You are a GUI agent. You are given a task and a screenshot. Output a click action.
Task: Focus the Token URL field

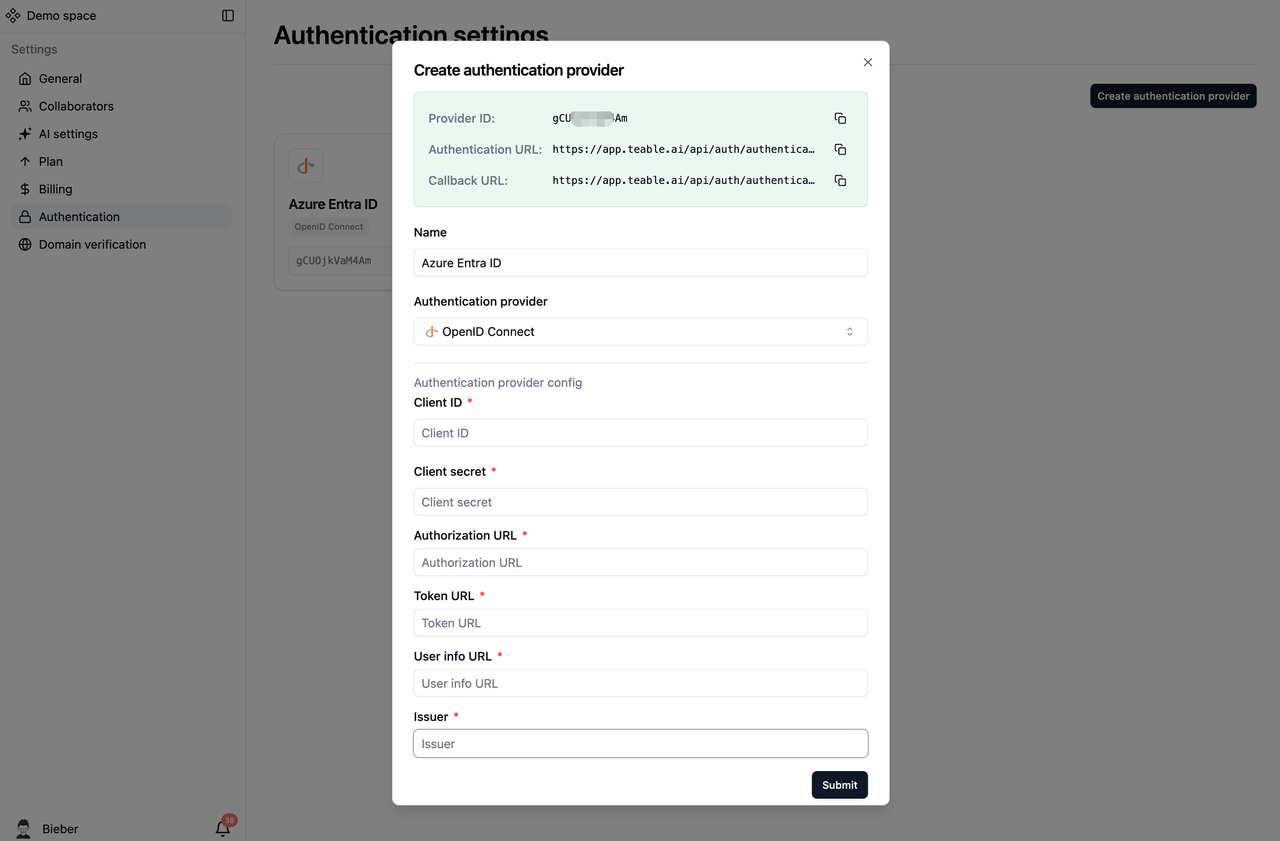coord(640,623)
